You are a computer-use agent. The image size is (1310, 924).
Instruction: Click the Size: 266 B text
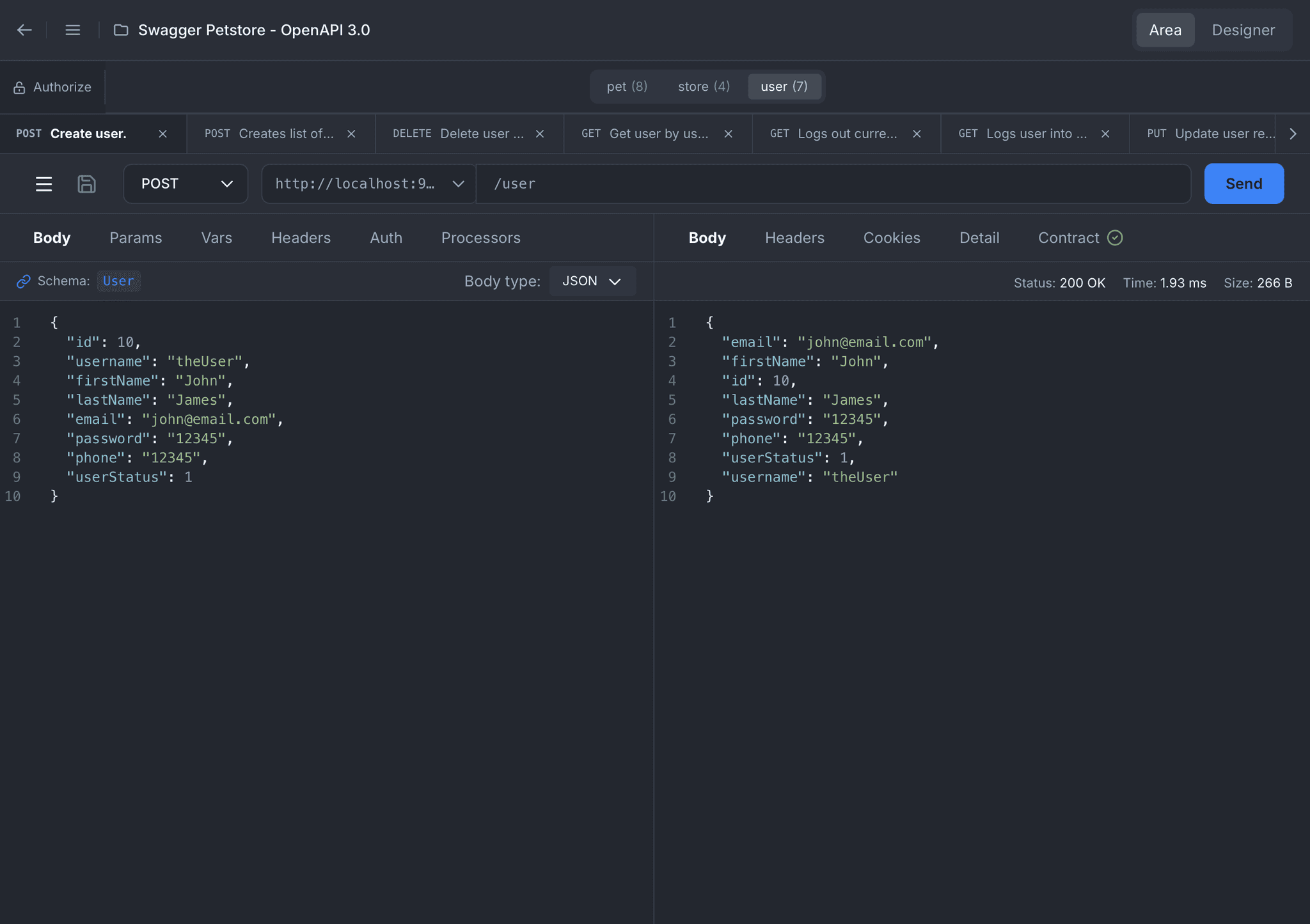[1258, 283]
